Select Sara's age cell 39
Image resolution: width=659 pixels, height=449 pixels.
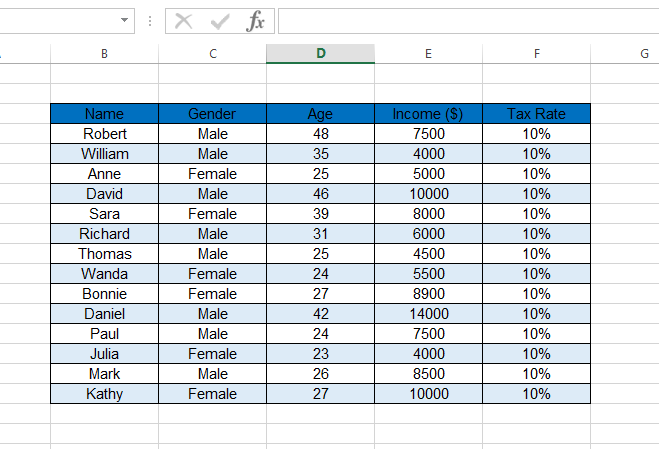320,214
